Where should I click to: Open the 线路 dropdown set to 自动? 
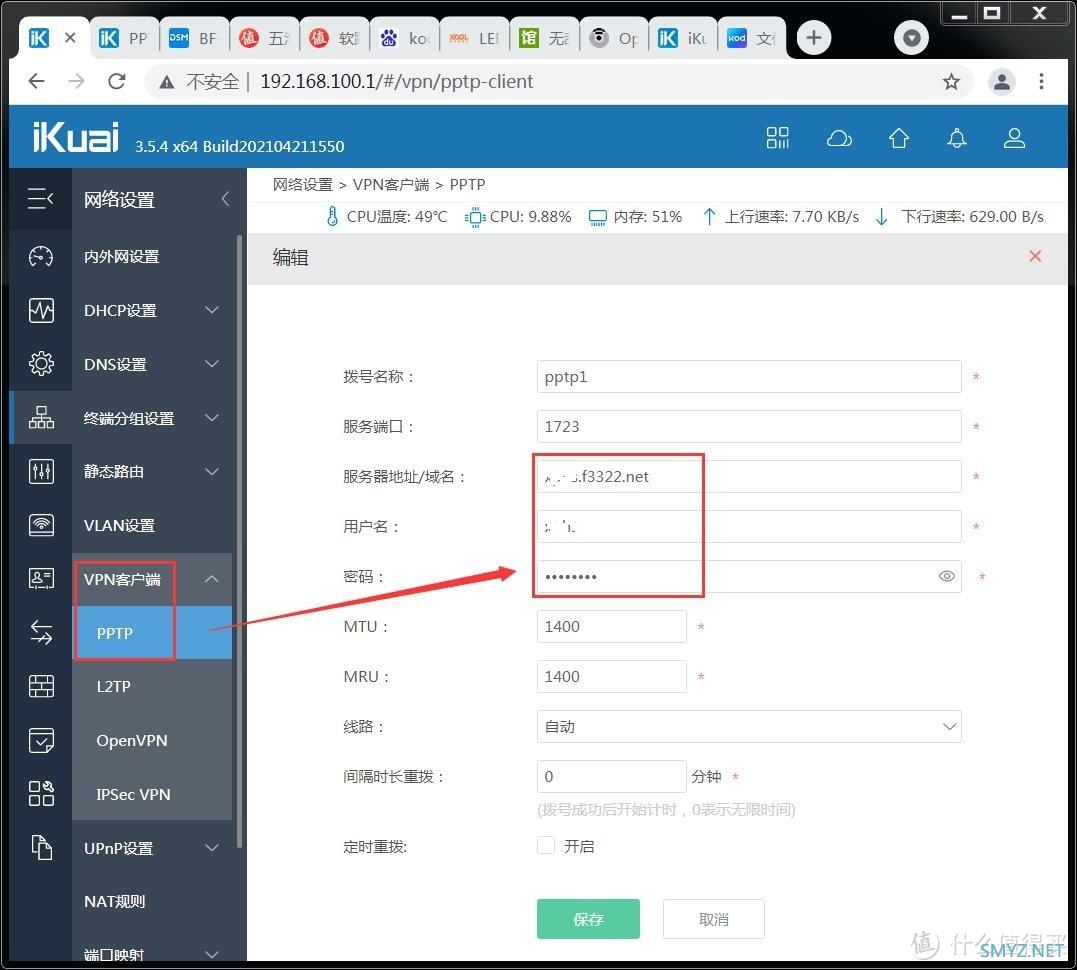point(749,726)
